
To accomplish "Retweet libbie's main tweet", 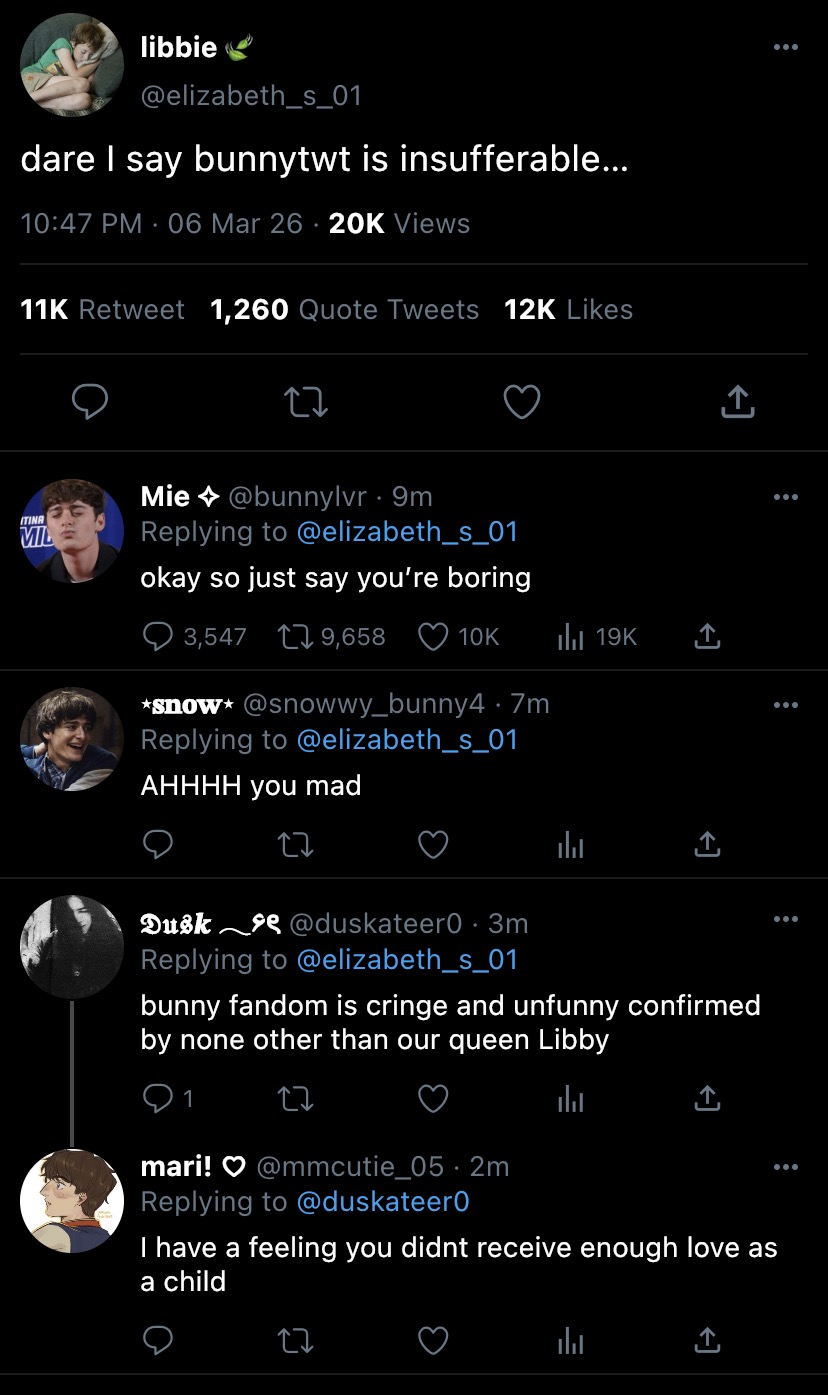I will [306, 402].
